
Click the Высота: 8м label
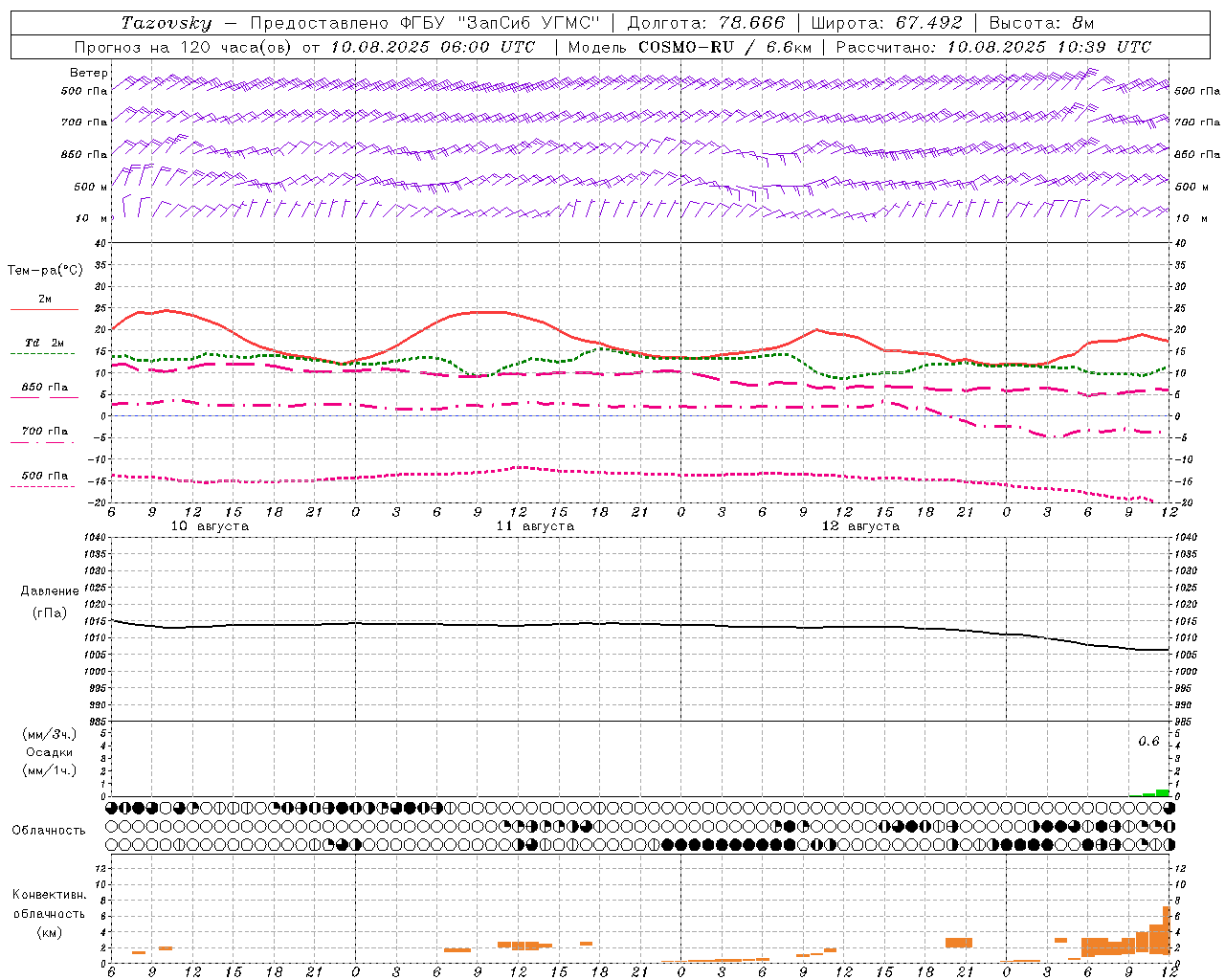pos(1041,23)
